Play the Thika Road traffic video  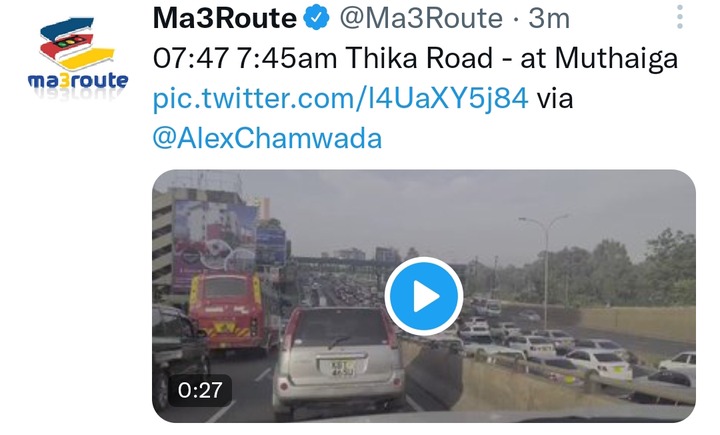click(423, 296)
